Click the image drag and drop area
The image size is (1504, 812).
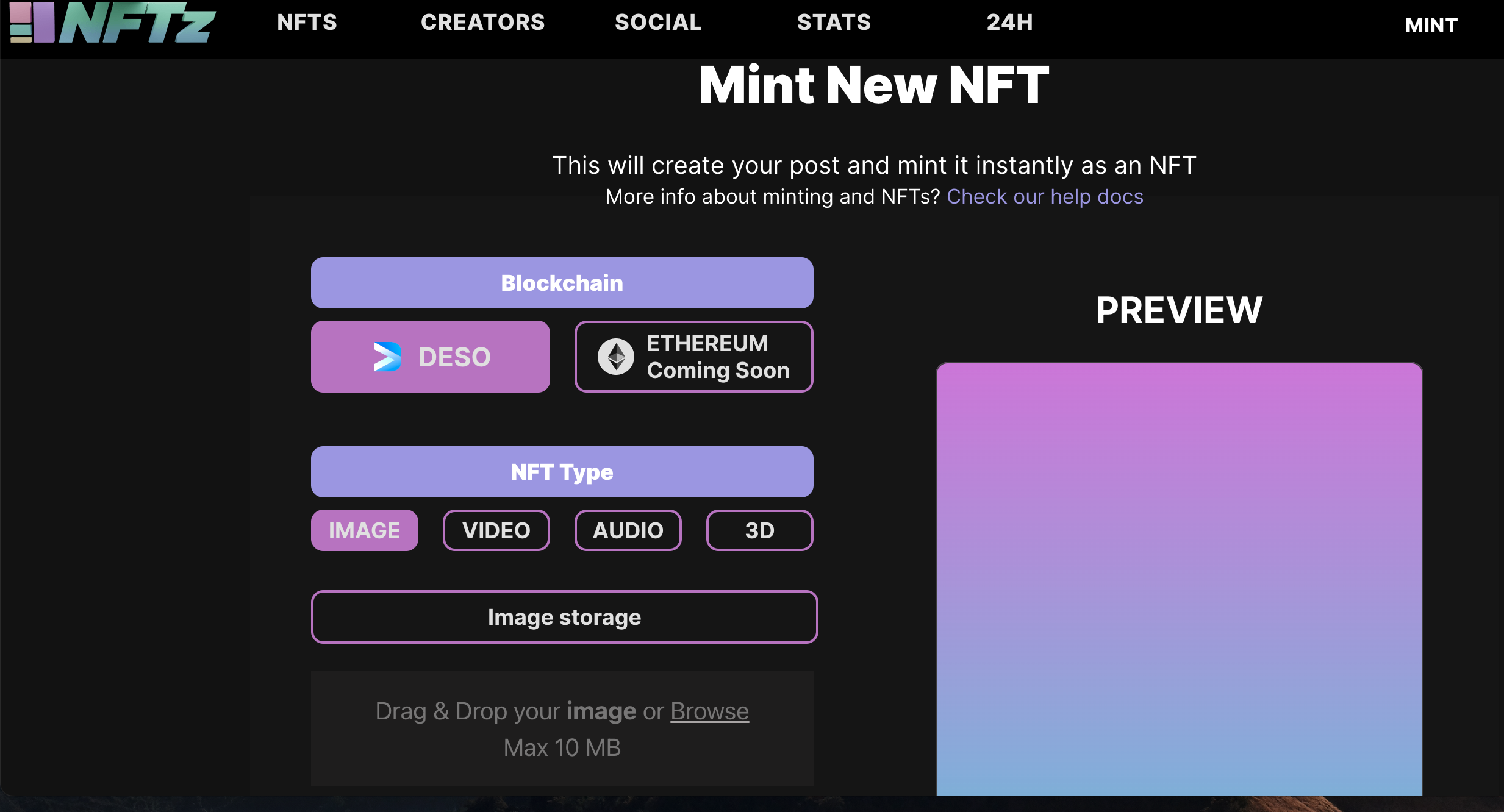click(x=562, y=728)
